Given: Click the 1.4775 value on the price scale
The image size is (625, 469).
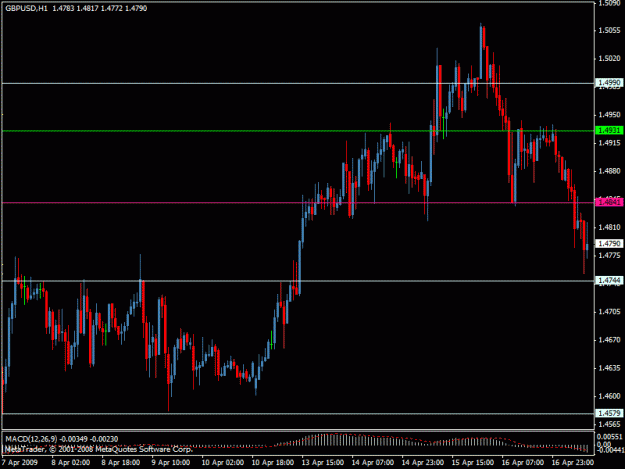Looking at the screenshot, I should tap(609, 255).
